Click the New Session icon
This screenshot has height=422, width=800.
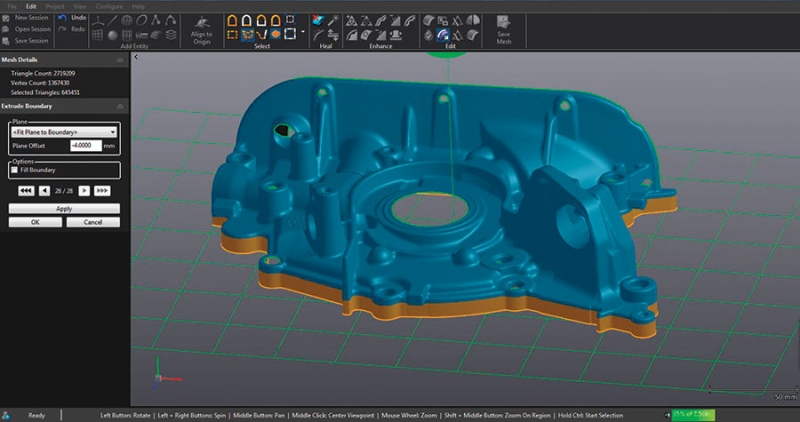tap(8, 18)
